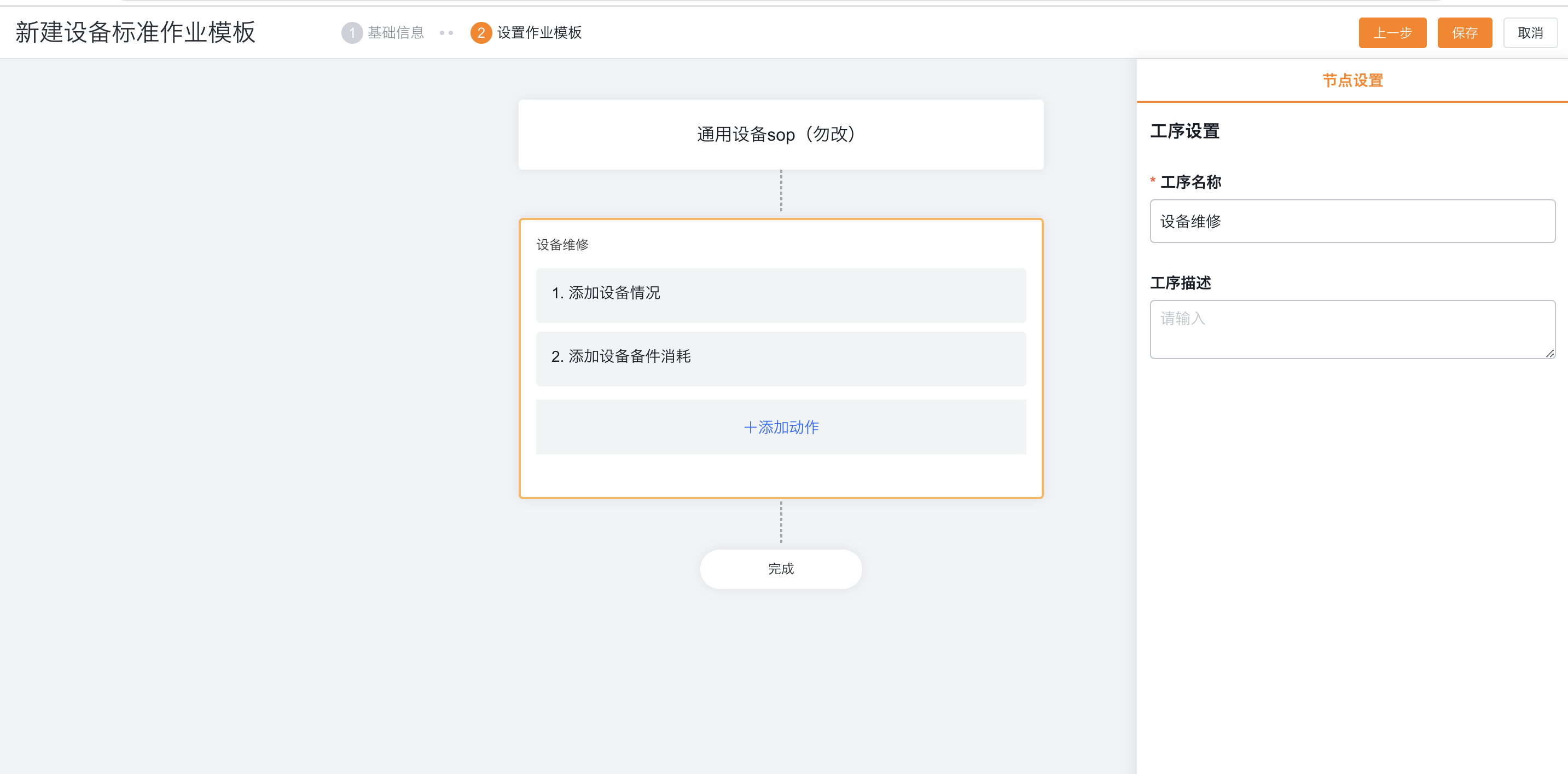This screenshot has width=1568, height=774.
Task: Click the 新建设备标准作业模板 page title
Action: tap(135, 32)
